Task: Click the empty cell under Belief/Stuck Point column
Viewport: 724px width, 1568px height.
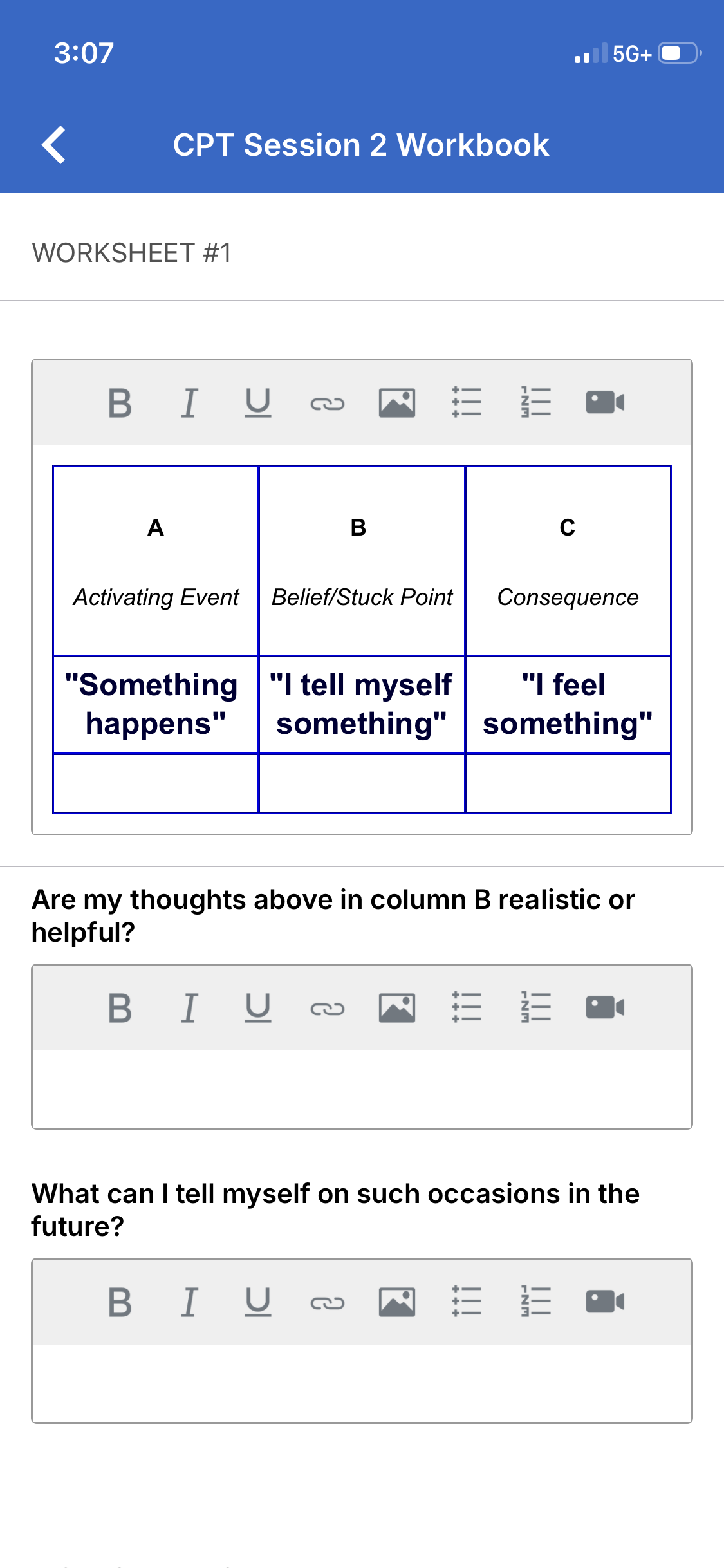Action: point(362,783)
